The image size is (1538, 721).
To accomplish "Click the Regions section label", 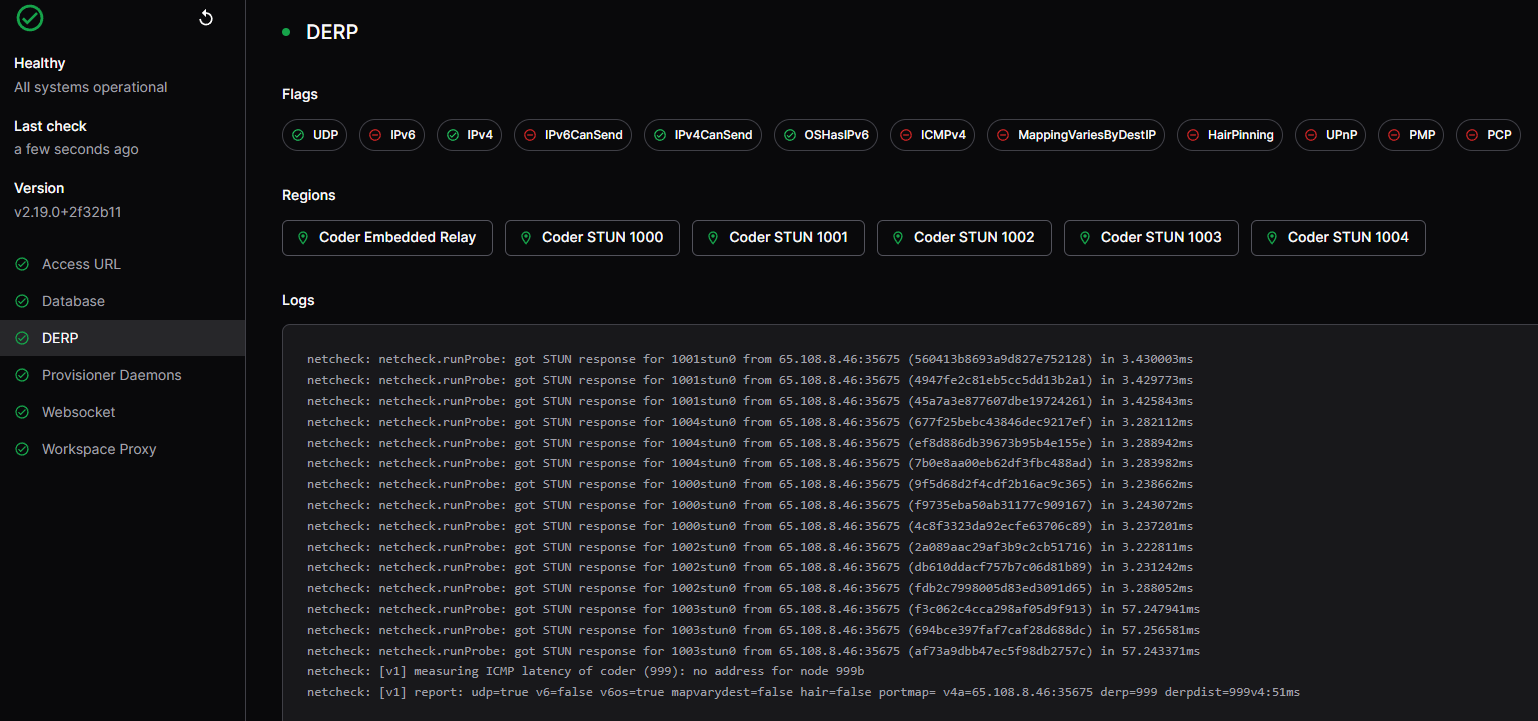I will point(309,195).
